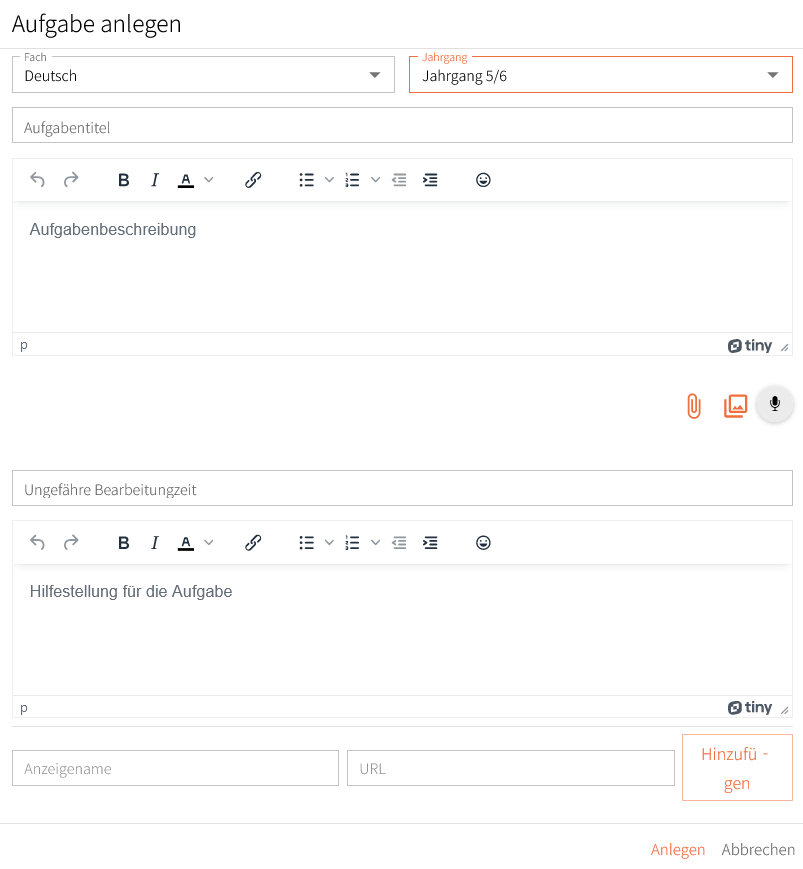803x869 pixels.
Task: Focus the Aufgabentitel input field
Action: [x=402, y=125]
